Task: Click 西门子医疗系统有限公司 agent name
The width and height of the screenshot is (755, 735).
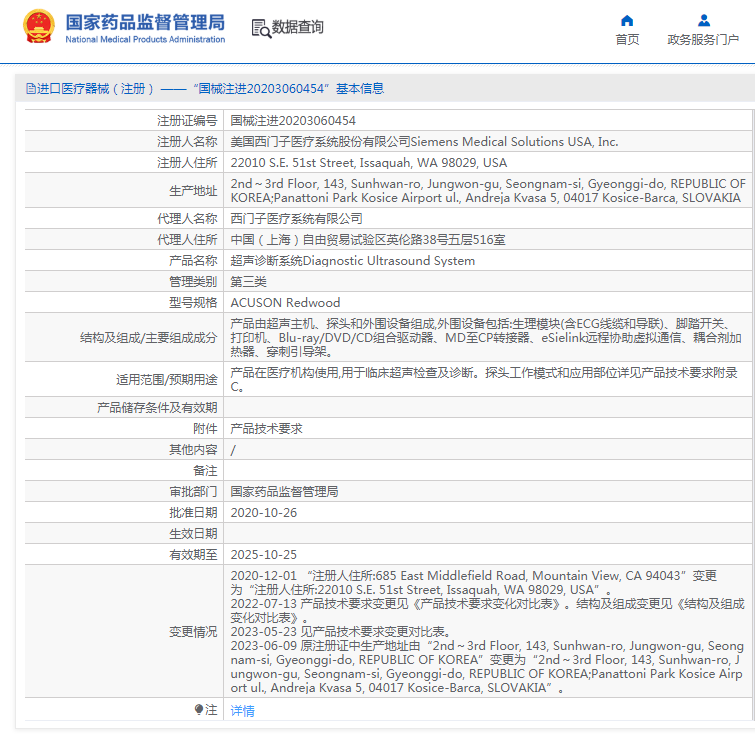Action: point(296,219)
